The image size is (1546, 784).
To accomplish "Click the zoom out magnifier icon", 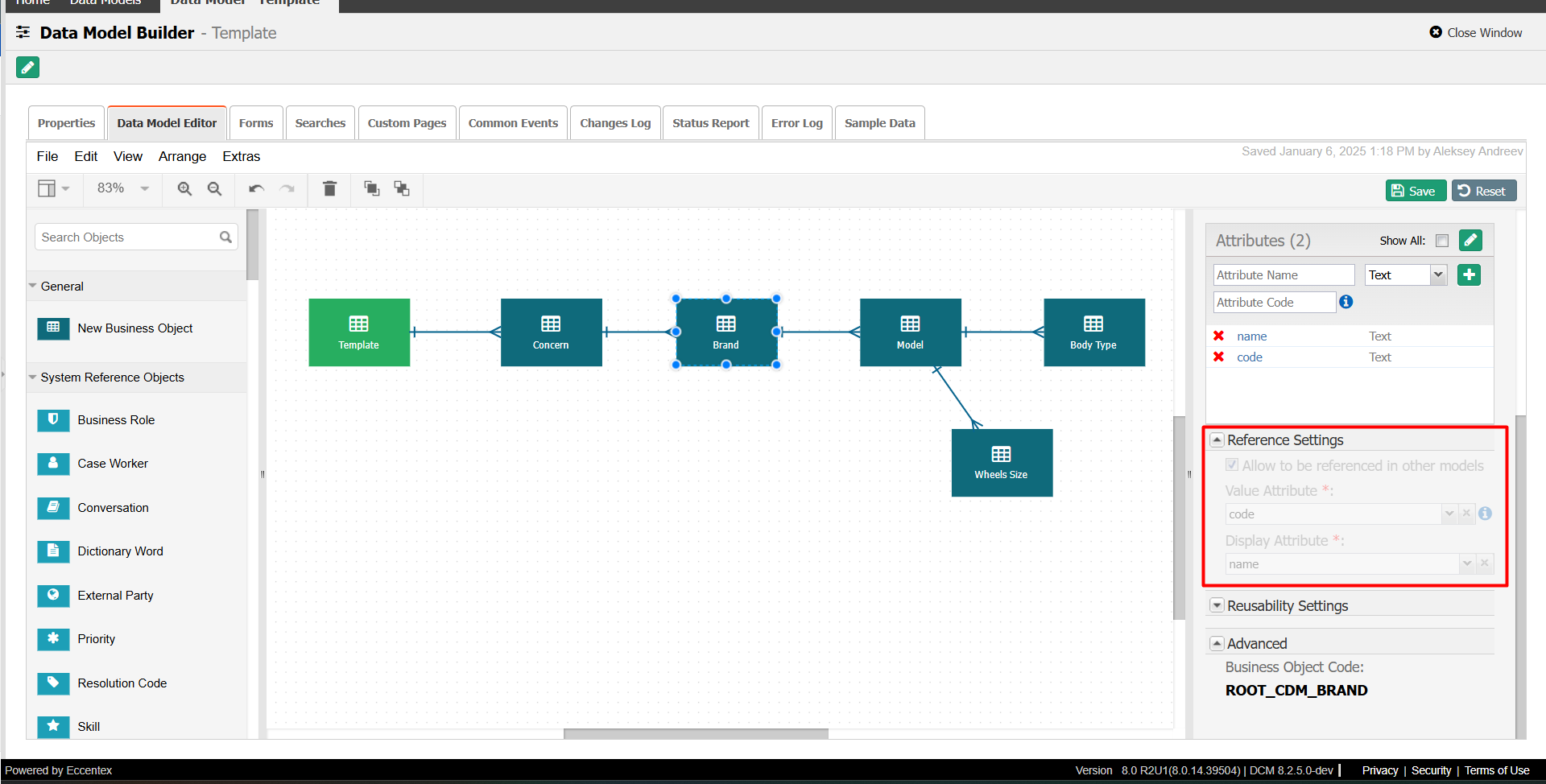I will click(214, 188).
